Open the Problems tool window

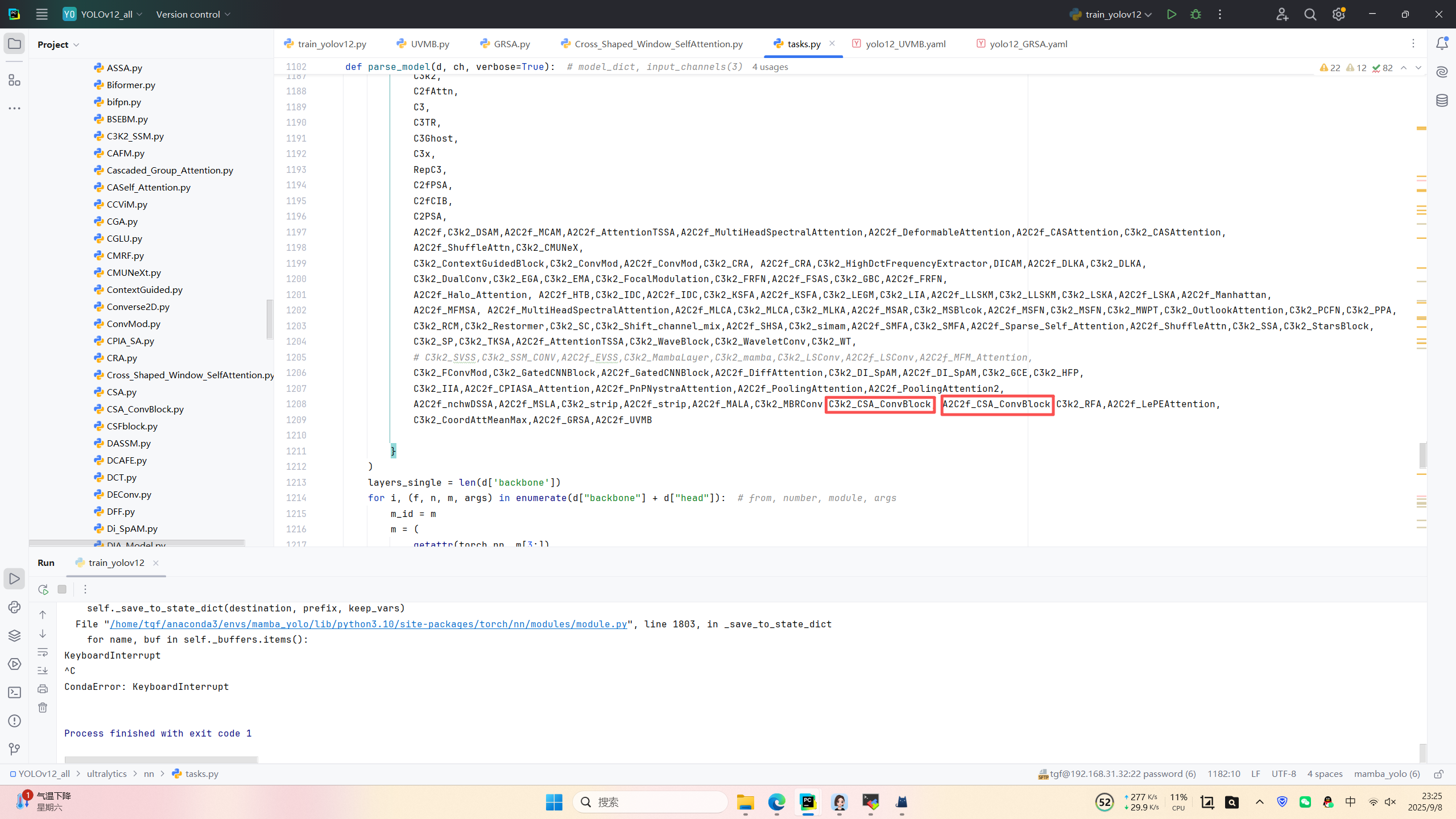[x=14, y=721]
